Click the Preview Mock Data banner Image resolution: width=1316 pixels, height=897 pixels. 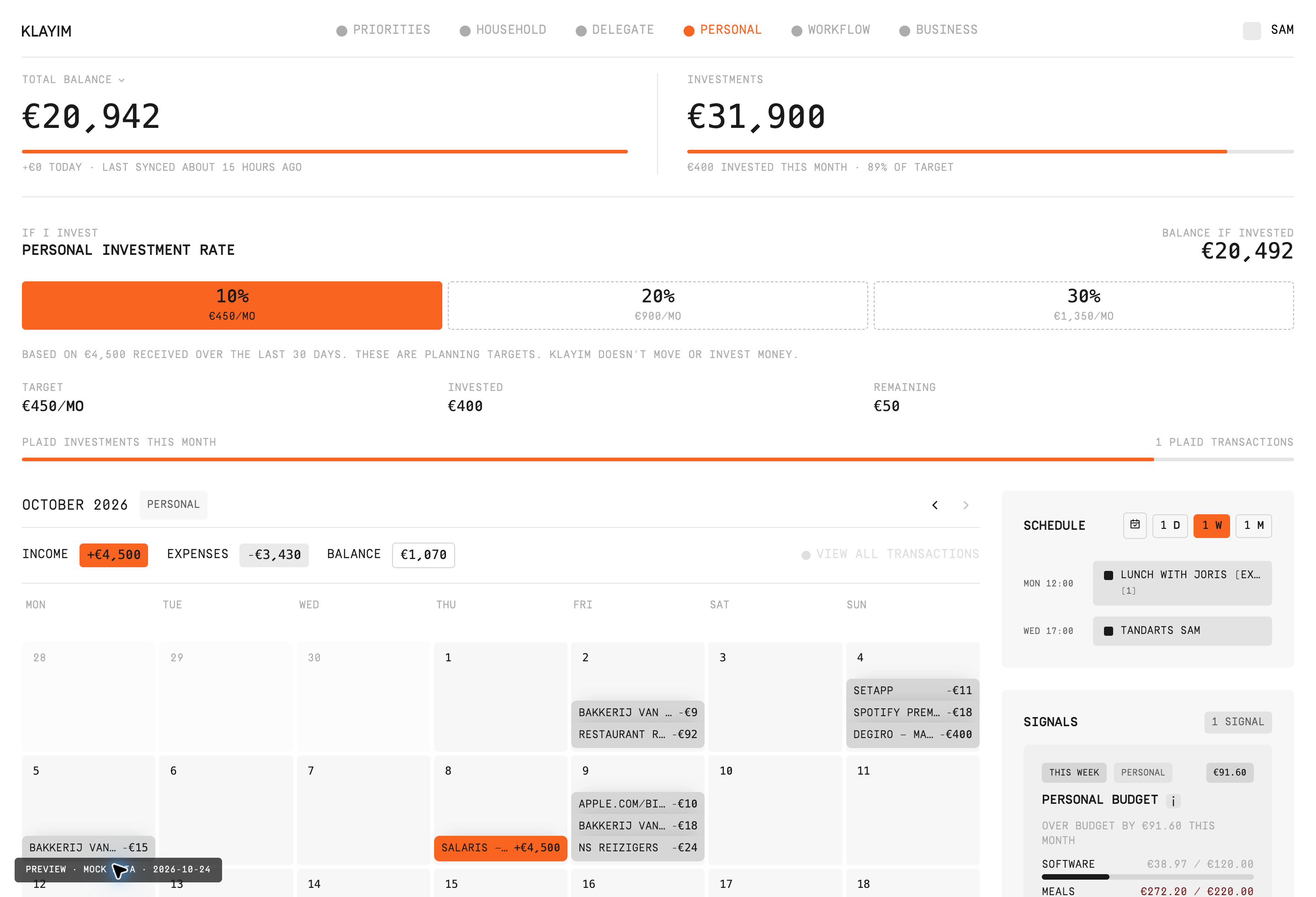click(118, 870)
